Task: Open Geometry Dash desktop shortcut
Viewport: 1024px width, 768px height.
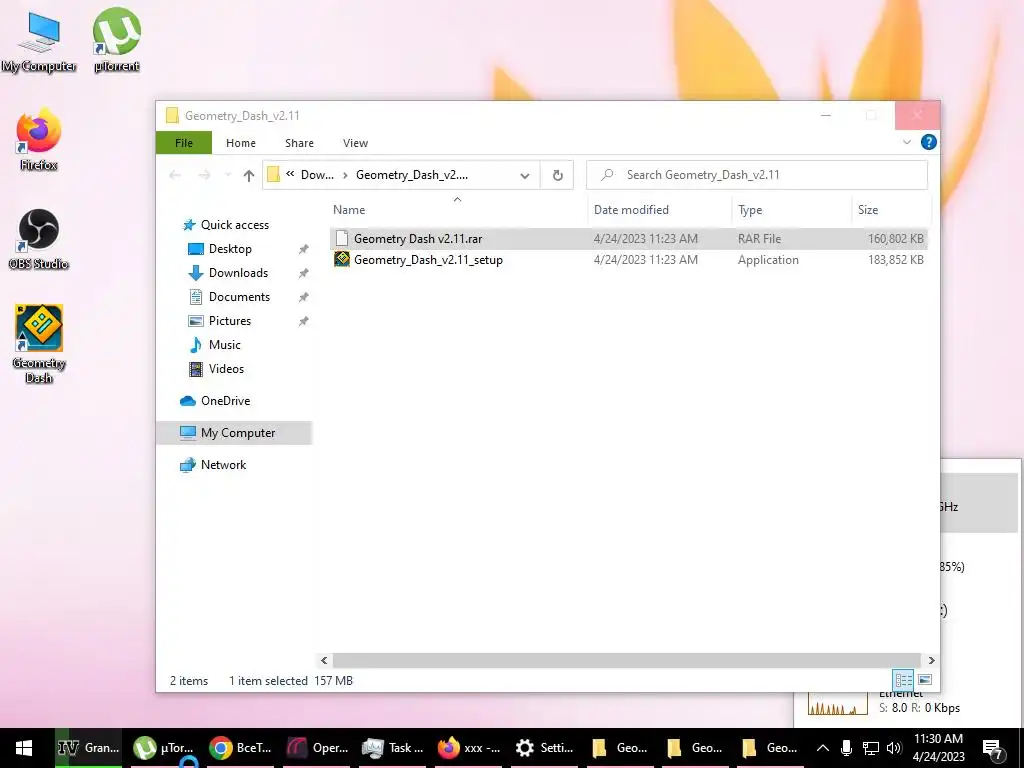Action: pos(39,344)
